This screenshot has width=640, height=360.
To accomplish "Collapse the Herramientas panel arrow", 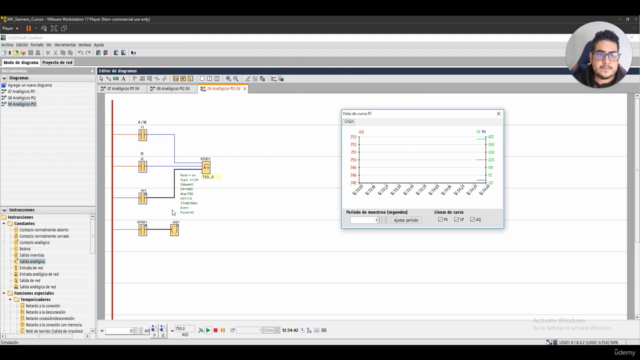I will tap(92, 71).
